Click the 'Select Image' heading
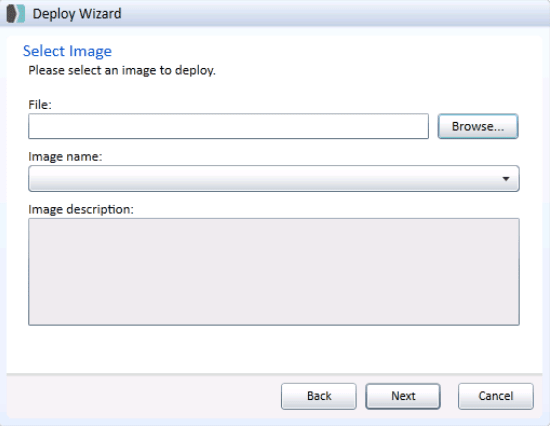Screen dimensions: 550x426 (x=67, y=51)
